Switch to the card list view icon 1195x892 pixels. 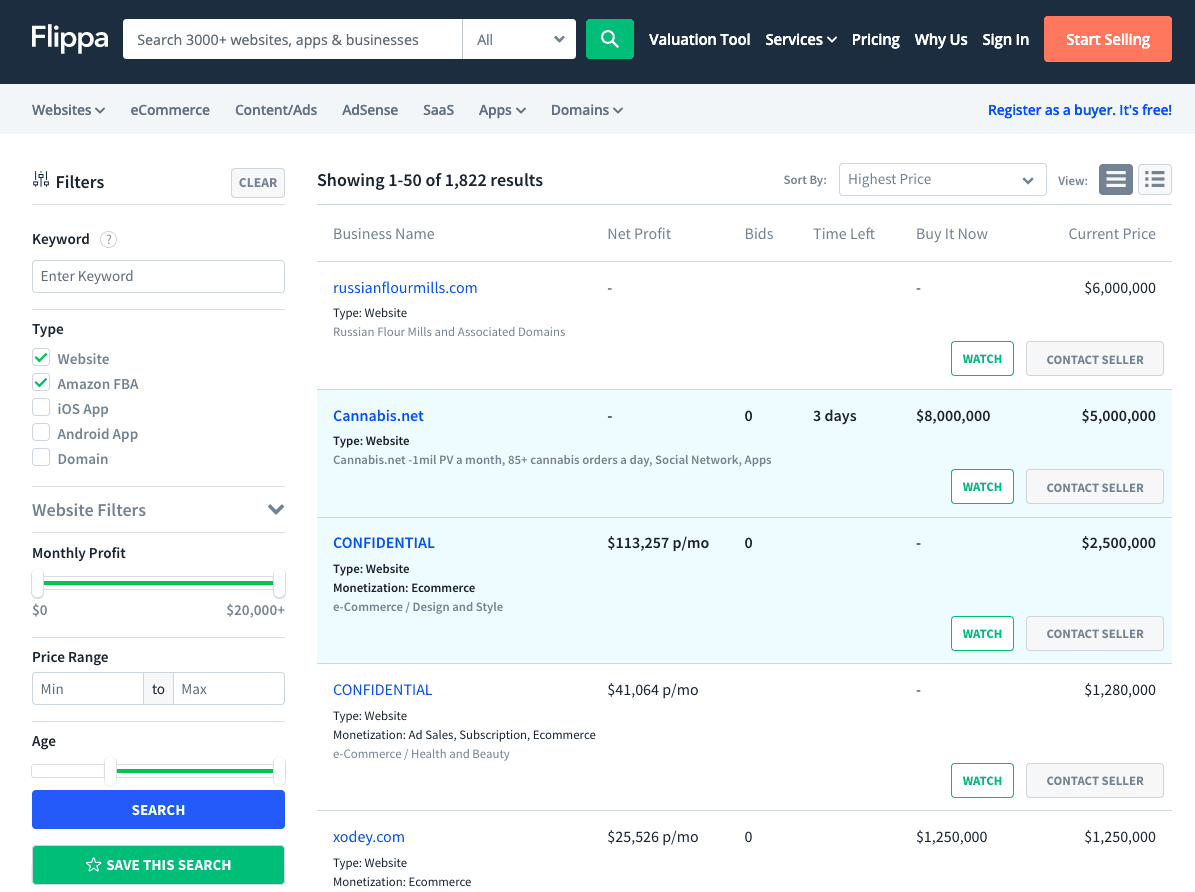pyautogui.click(x=1116, y=180)
